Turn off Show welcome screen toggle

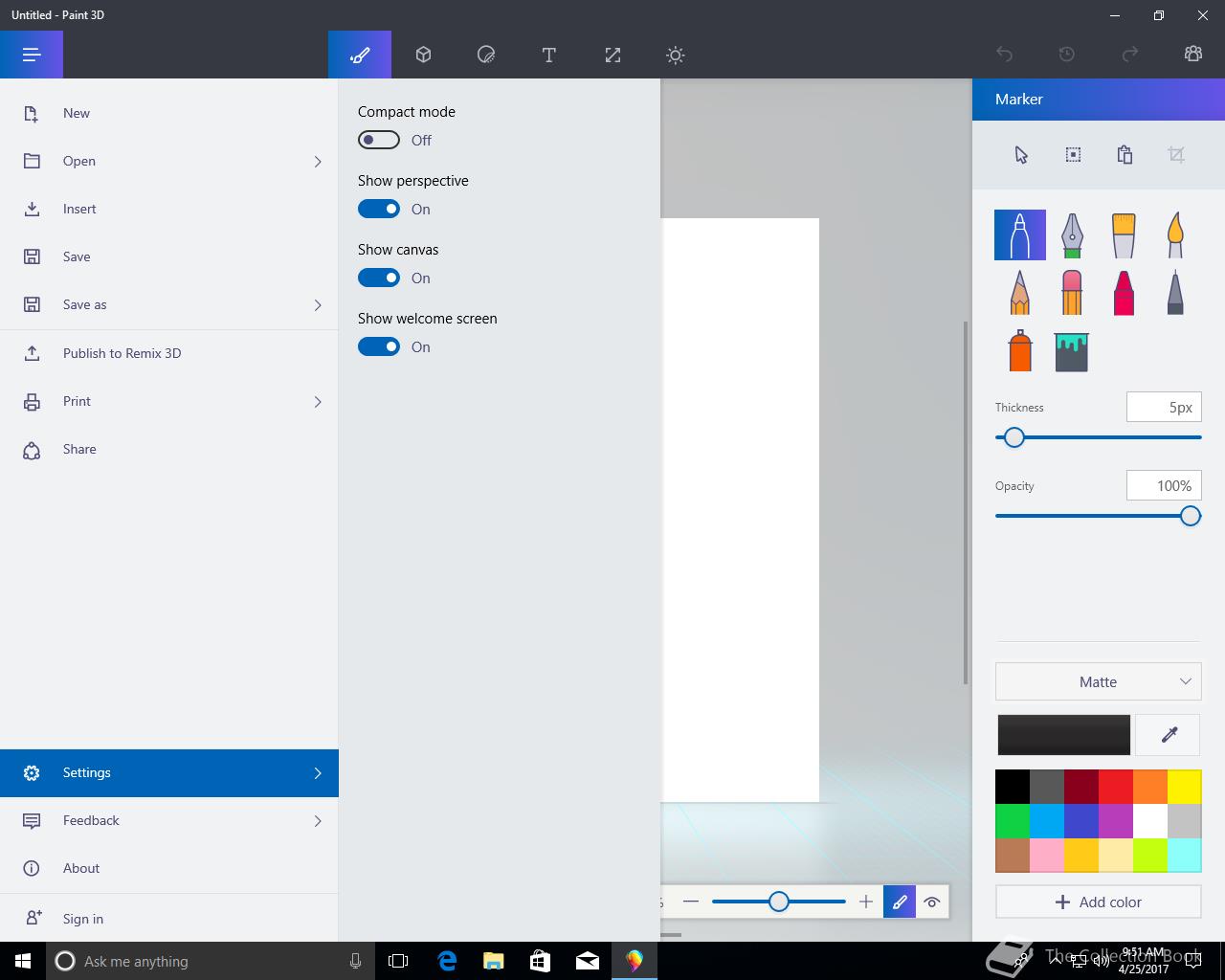pos(379,346)
